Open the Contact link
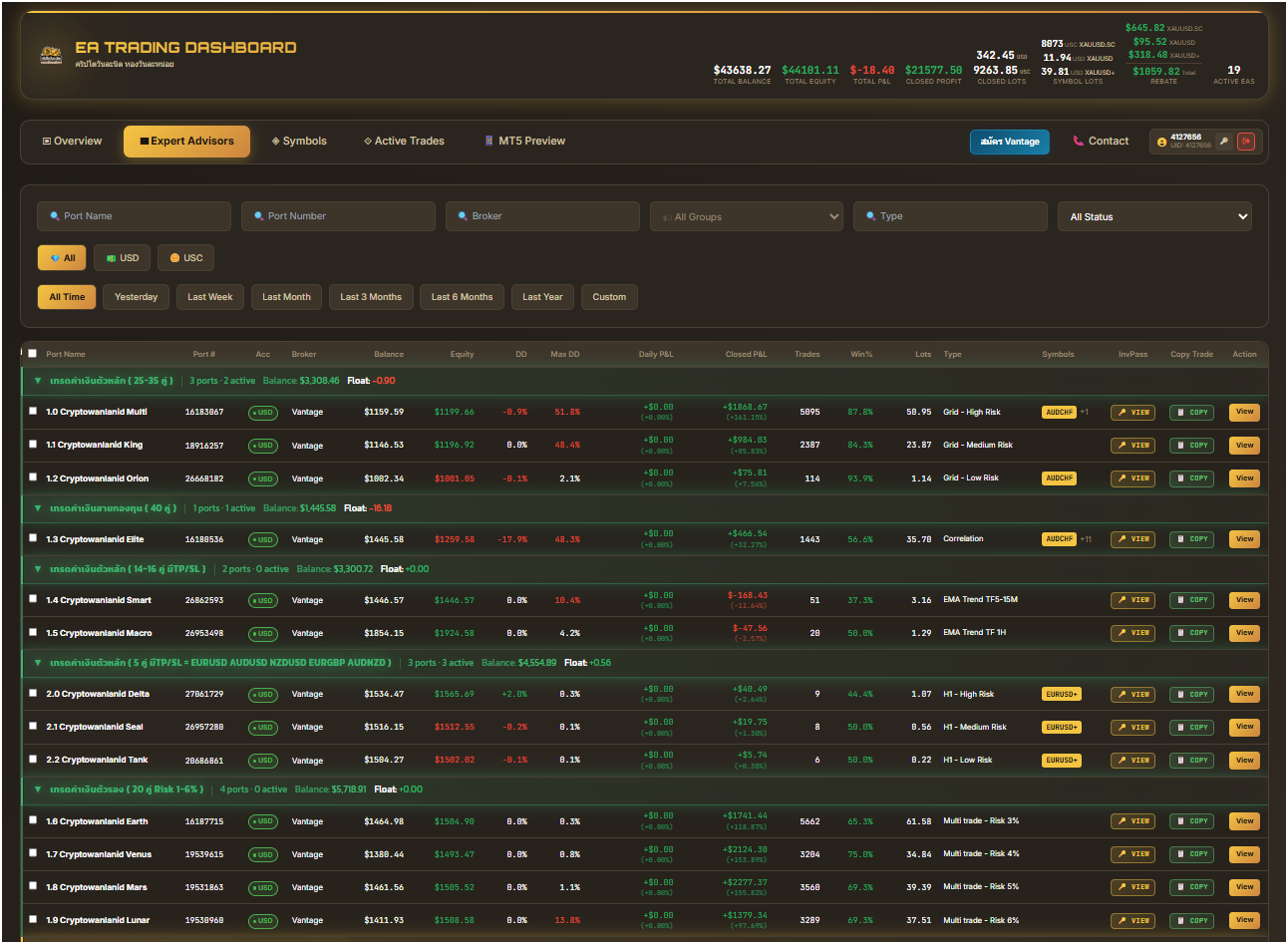This screenshot has width=1288, height=944. 1101,142
